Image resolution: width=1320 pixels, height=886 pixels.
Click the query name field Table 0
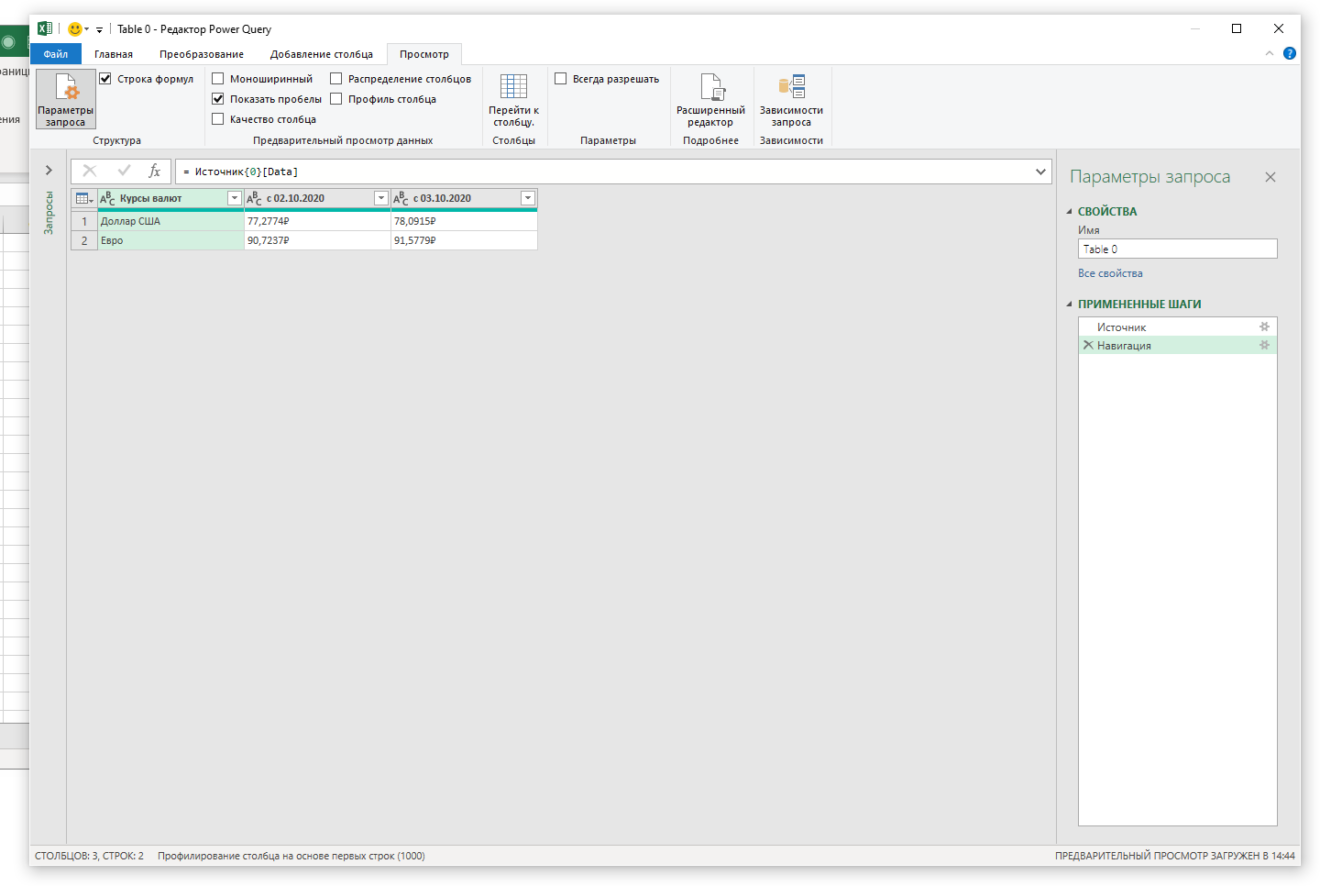1177,250
